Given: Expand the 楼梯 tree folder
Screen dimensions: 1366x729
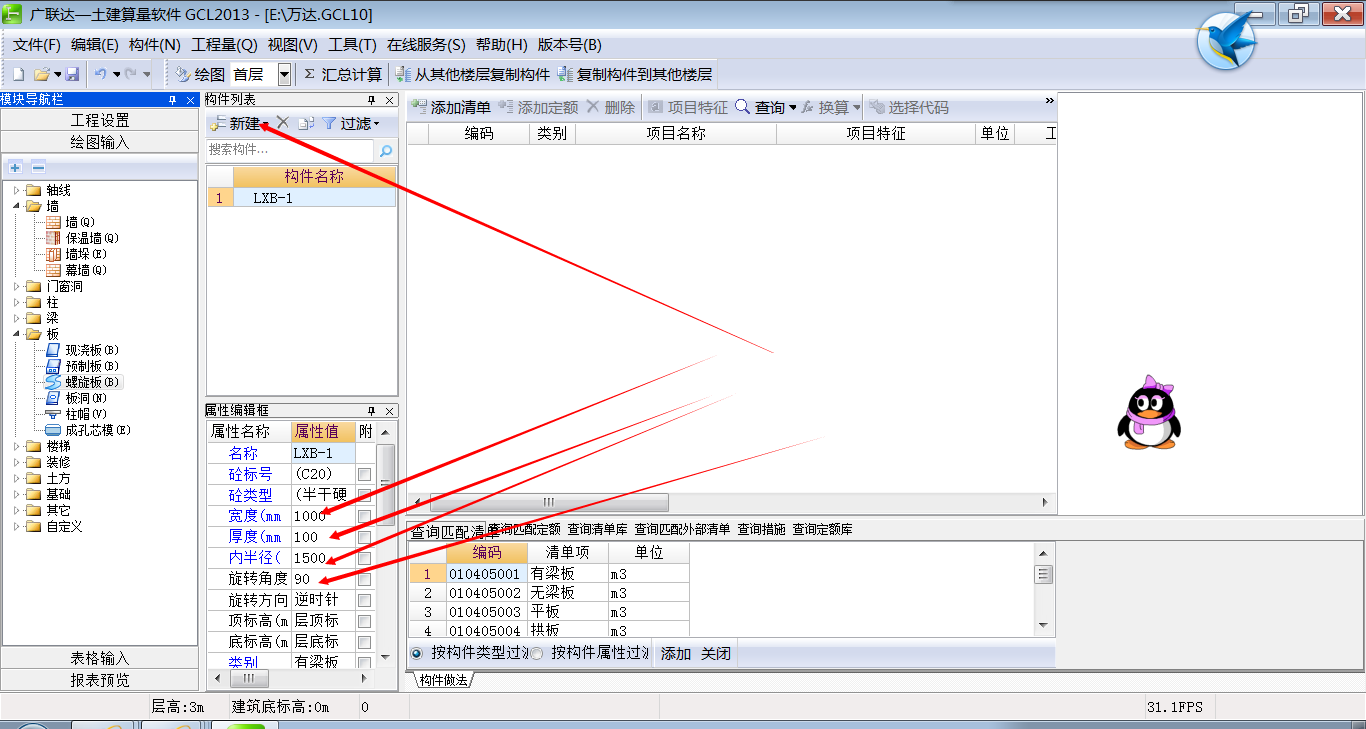Looking at the screenshot, I should pos(16,446).
